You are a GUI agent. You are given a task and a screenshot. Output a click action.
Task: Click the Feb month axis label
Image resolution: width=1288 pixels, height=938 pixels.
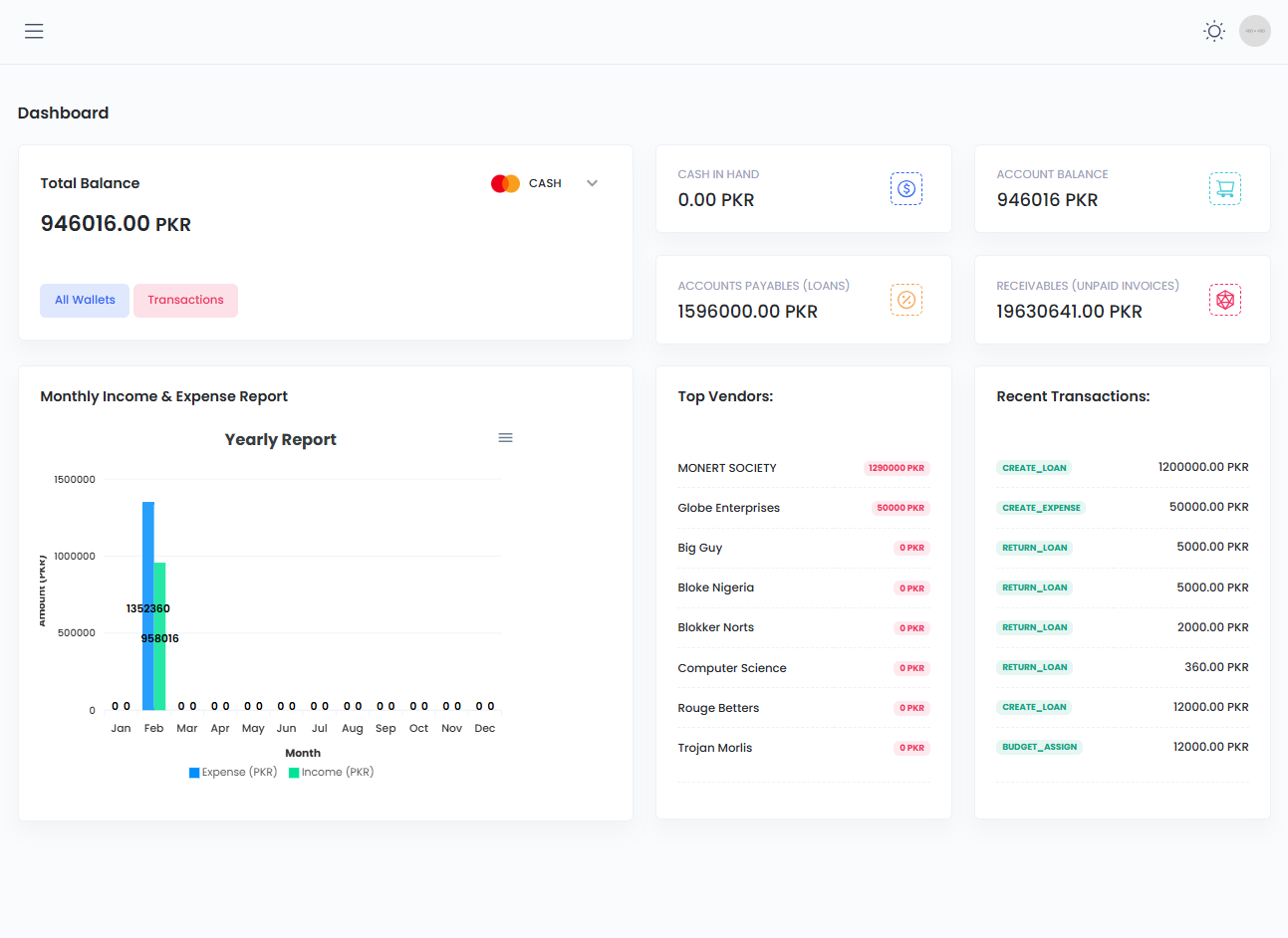point(153,728)
